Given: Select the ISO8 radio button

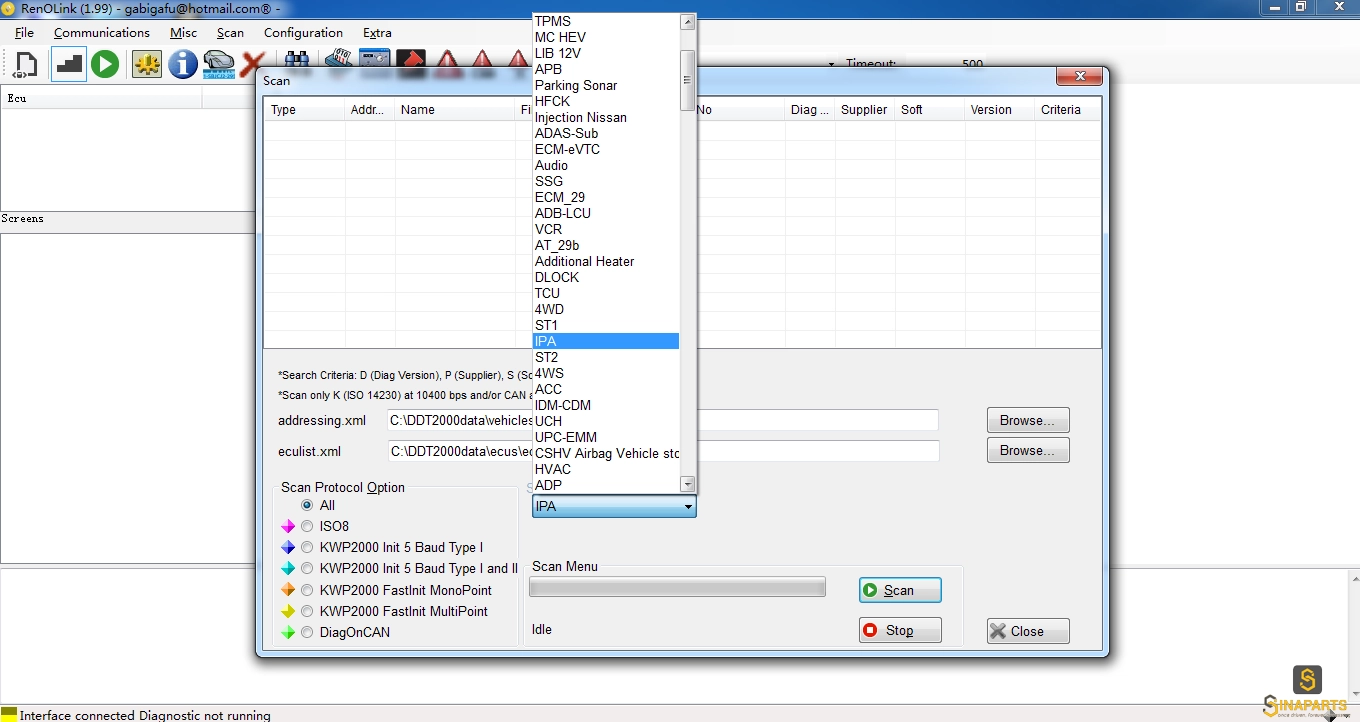Looking at the screenshot, I should 307,526.
